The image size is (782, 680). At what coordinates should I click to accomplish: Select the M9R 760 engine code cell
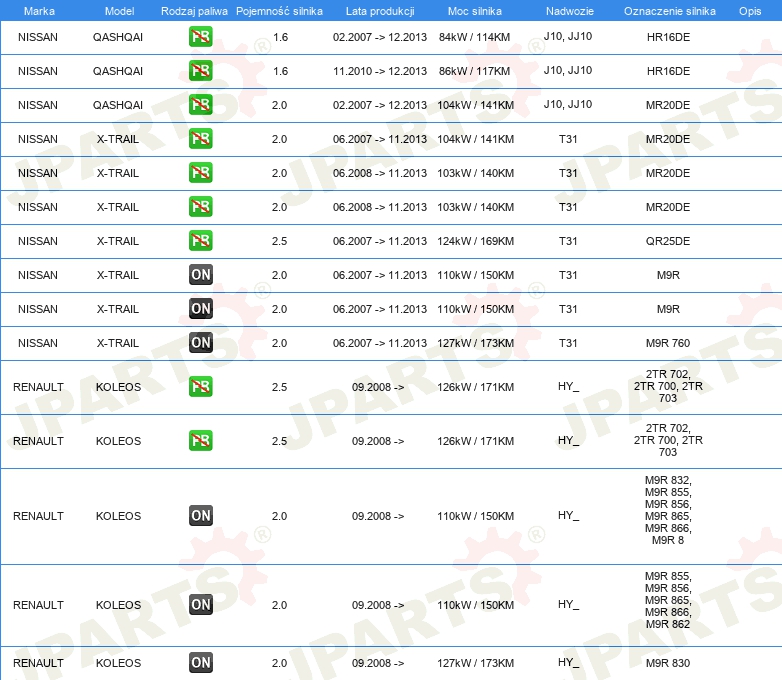tap(668, 343)
